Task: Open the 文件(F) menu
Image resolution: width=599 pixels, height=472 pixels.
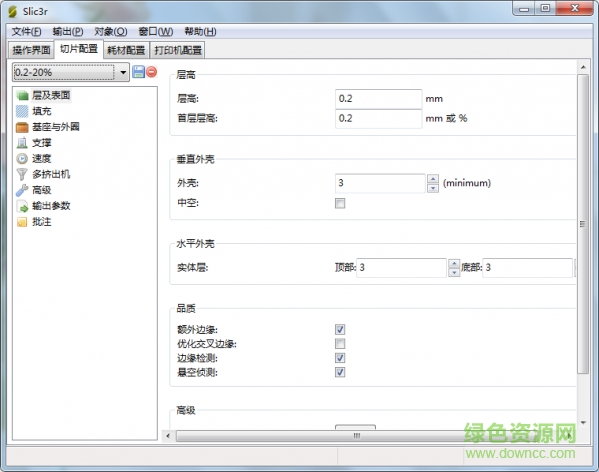Action: click(26, 31)
